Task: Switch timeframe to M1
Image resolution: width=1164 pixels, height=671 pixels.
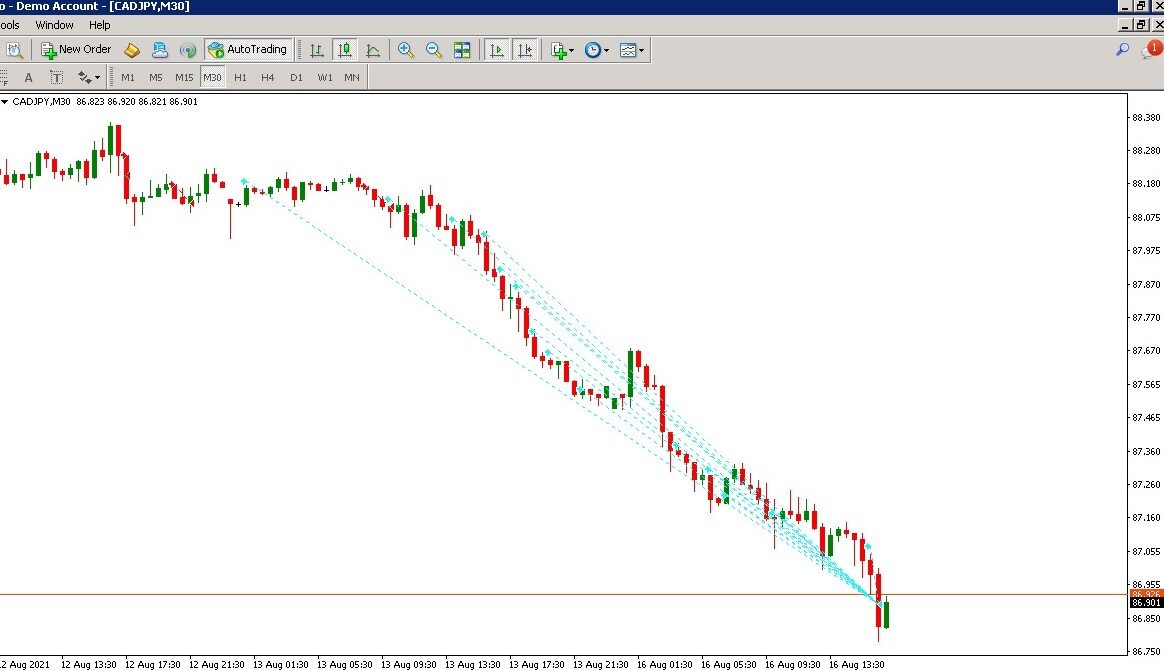Action: pyautogui.click(x=128, y=77)
